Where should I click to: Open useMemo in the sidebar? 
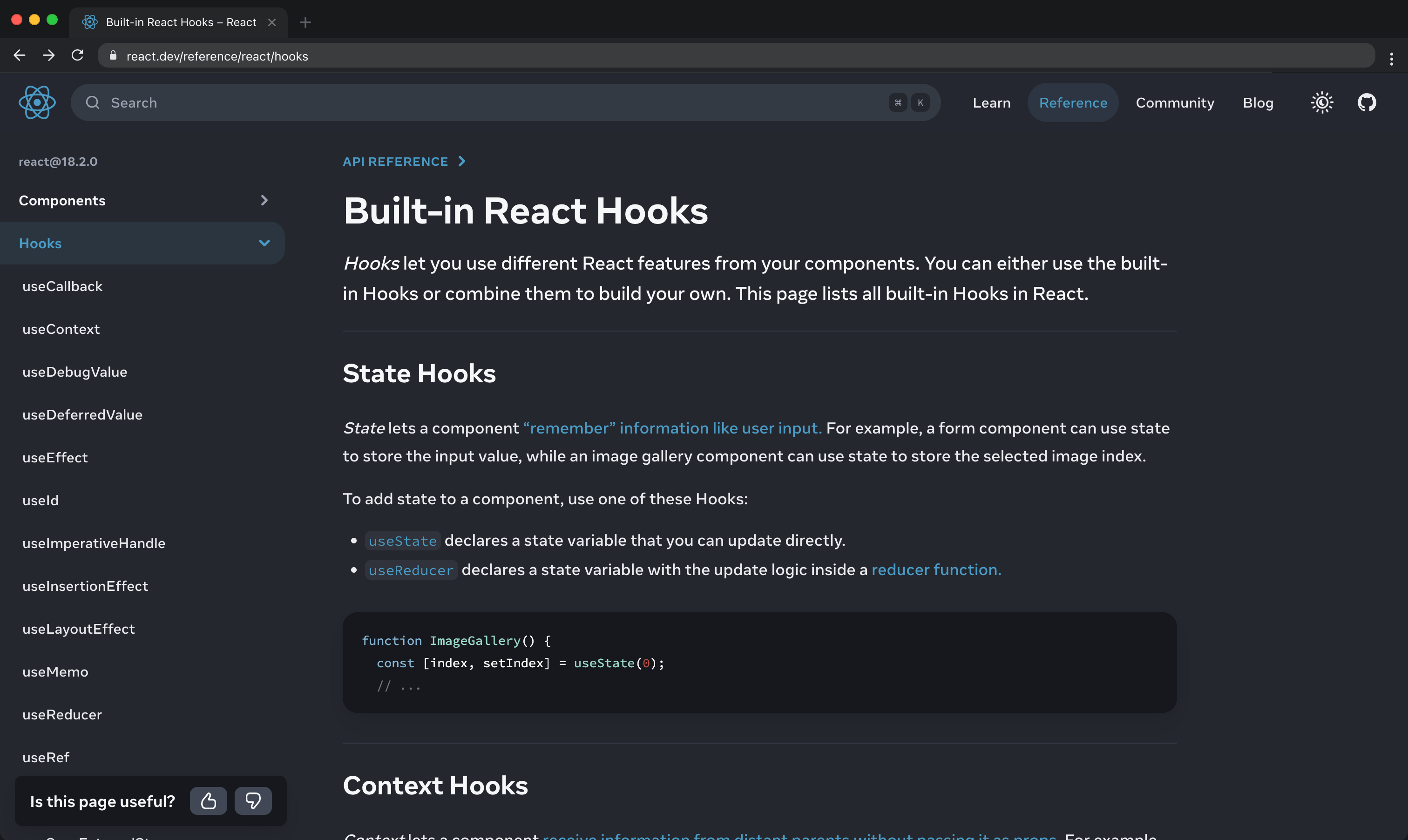click(55, 672)
